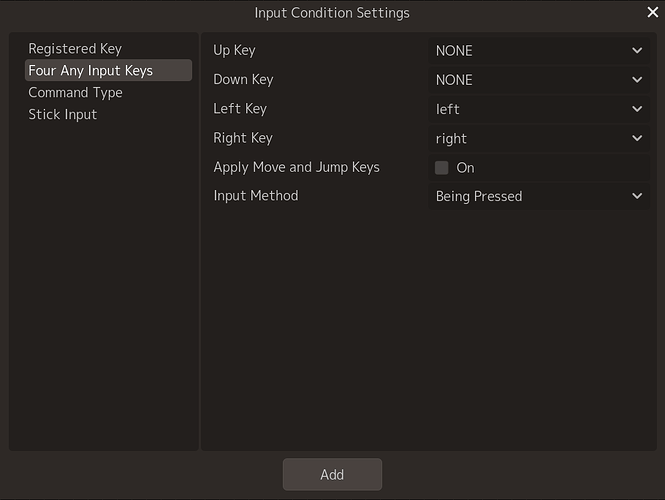Click the Apply Move and Jump Keys label
Image resolution: width=665 pixels, height=500 pixels.
296,168
